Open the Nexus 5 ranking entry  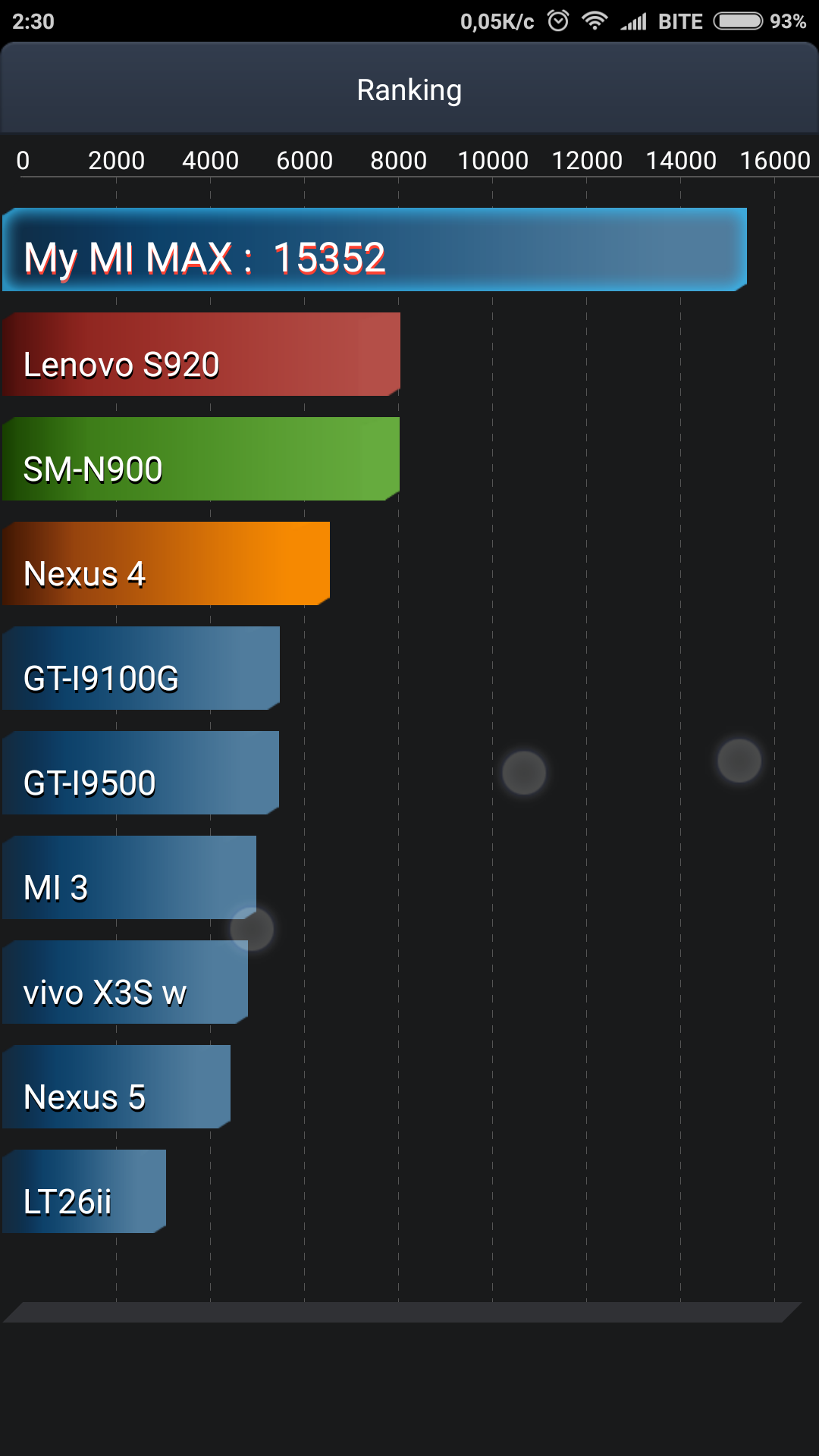(116, 1087)
